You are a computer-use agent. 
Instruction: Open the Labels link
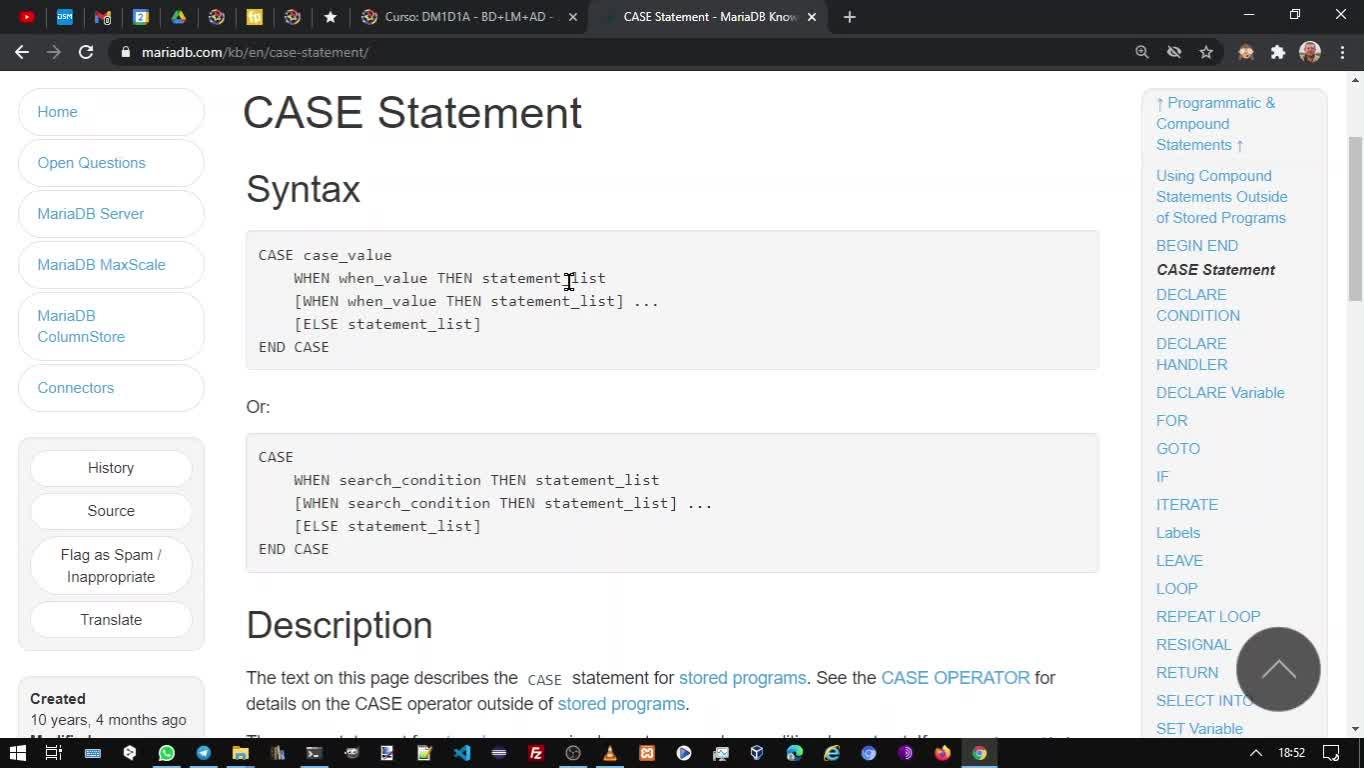[1178, 533]
